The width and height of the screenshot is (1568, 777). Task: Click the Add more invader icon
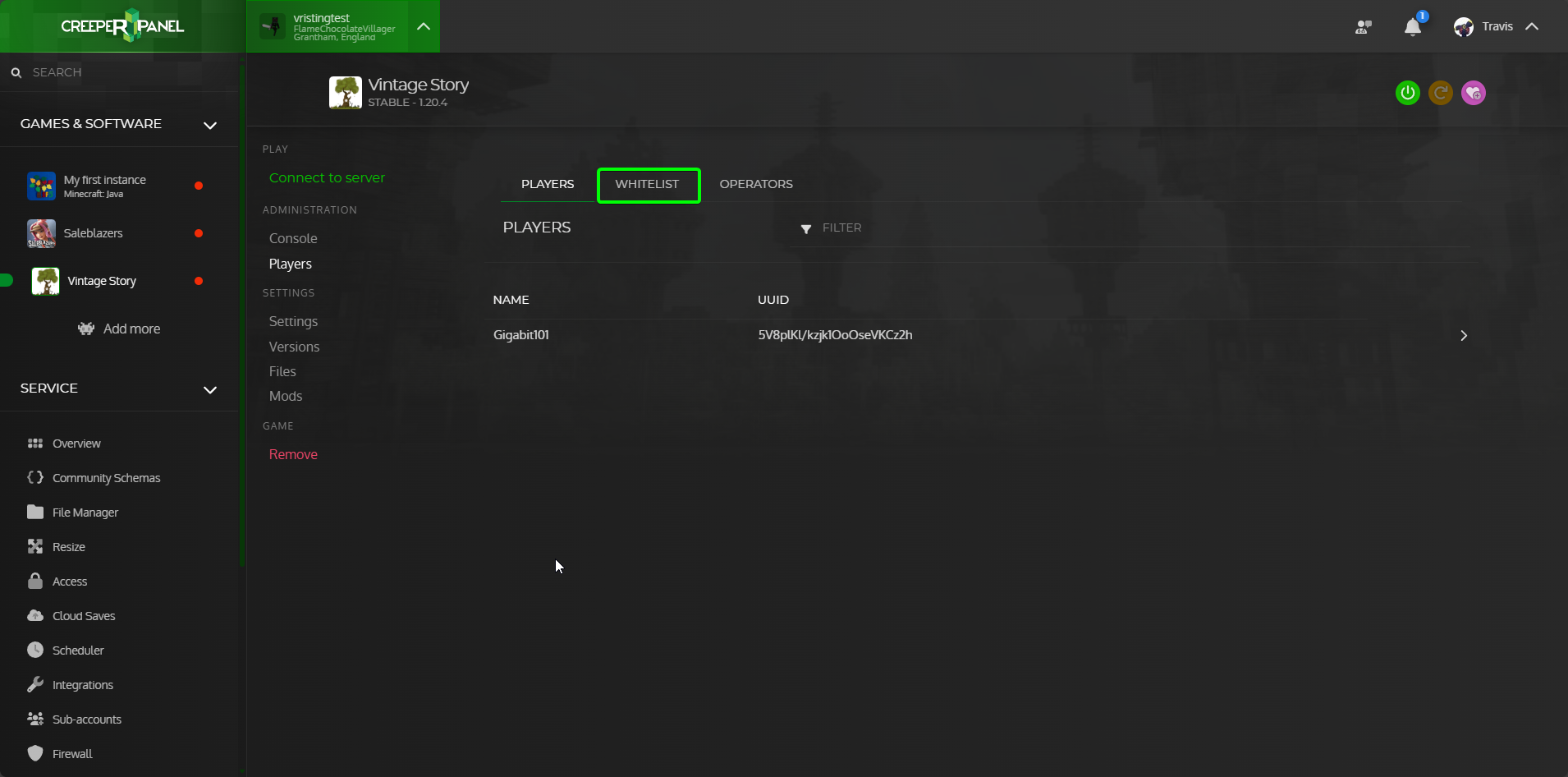click(x=86, y=329)
